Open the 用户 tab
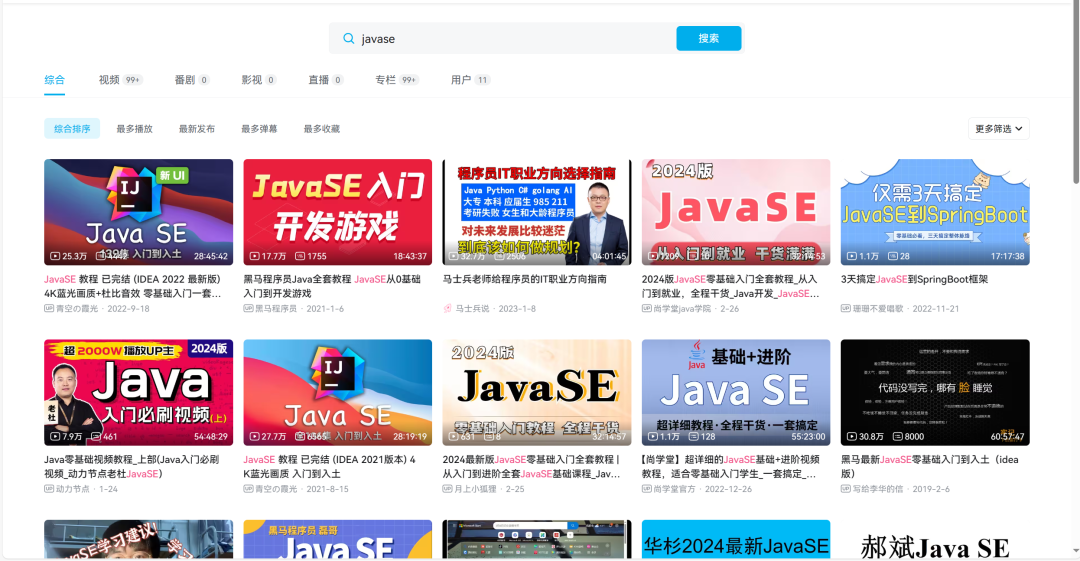 (x=470, y=80)
